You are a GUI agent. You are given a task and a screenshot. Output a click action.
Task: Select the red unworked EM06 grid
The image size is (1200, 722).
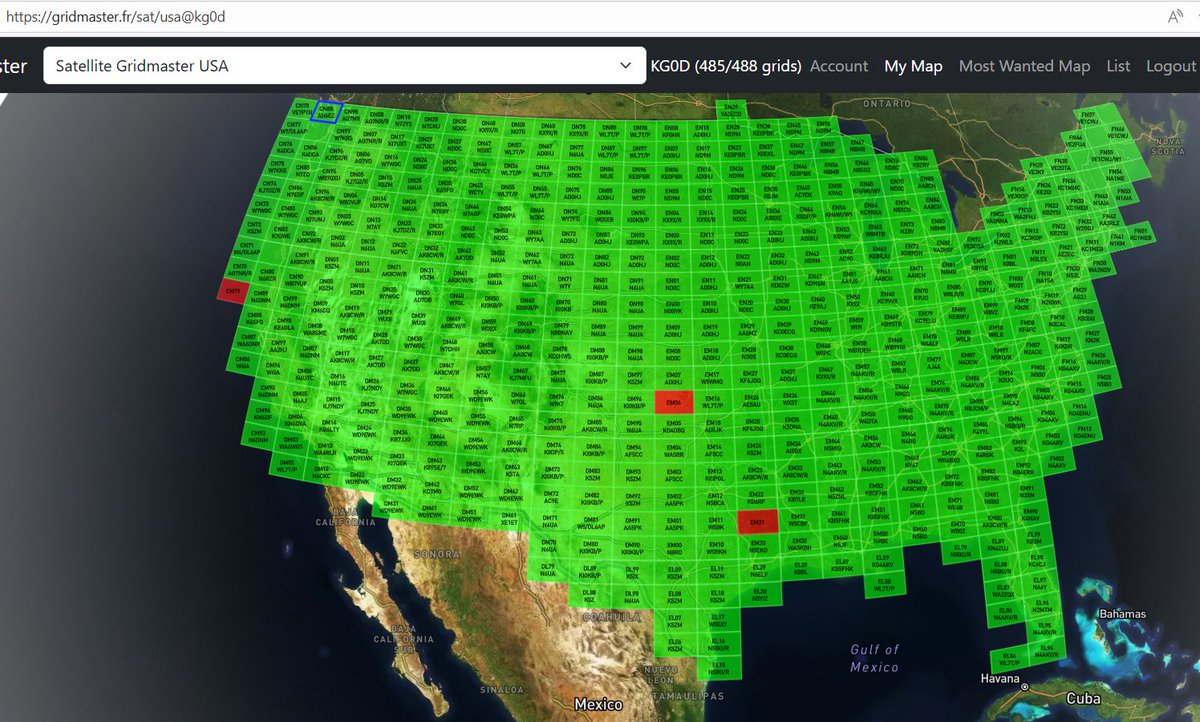pos(674,403)
